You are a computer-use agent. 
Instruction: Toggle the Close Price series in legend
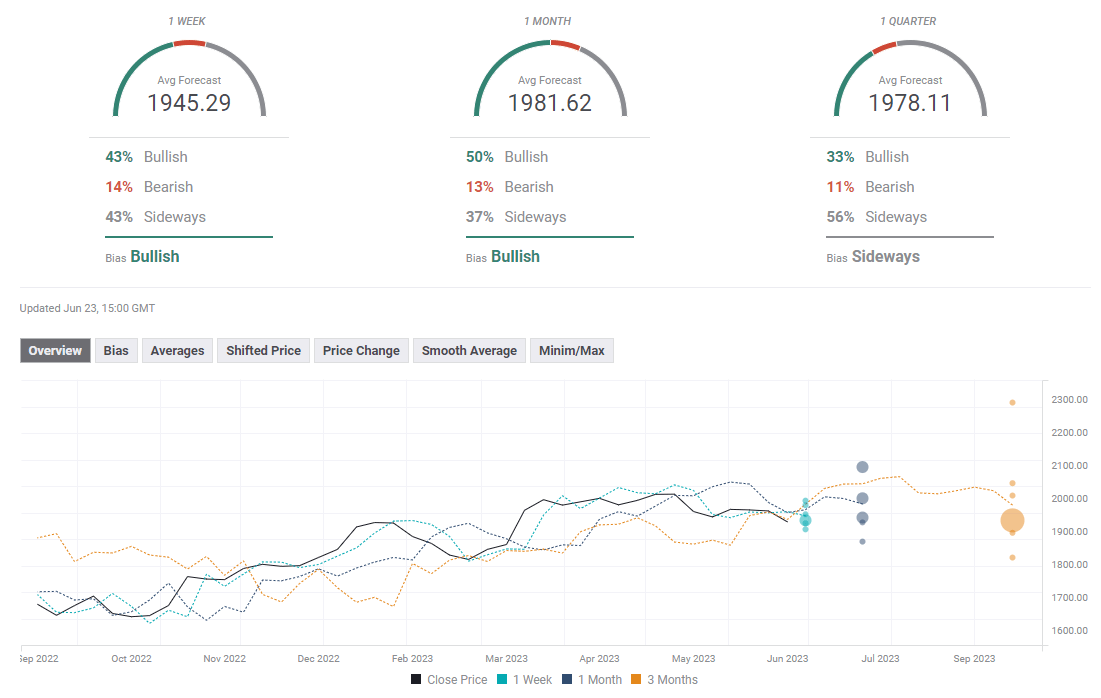pos(449,680)
